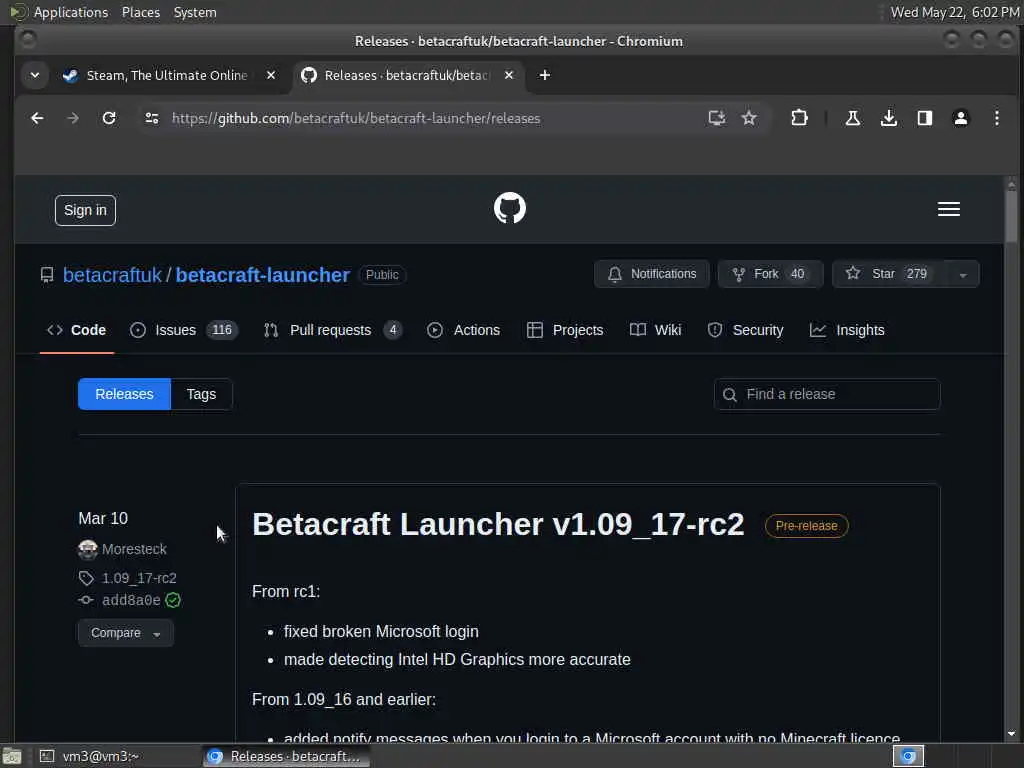Open site information icon in address bar
Screen dimensions: 1024x768
[x=152, y=118]
